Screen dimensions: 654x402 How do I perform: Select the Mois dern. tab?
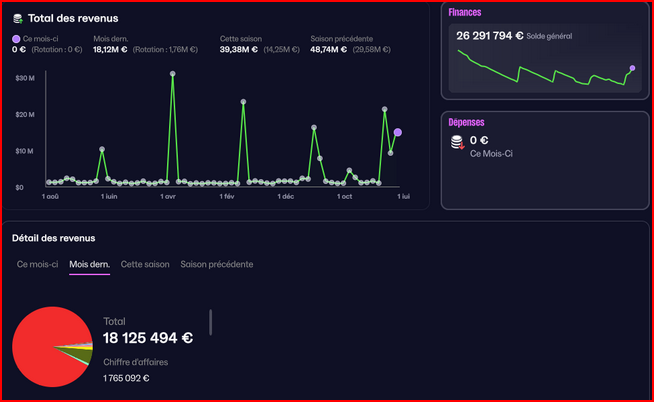[x=89, y=264]
